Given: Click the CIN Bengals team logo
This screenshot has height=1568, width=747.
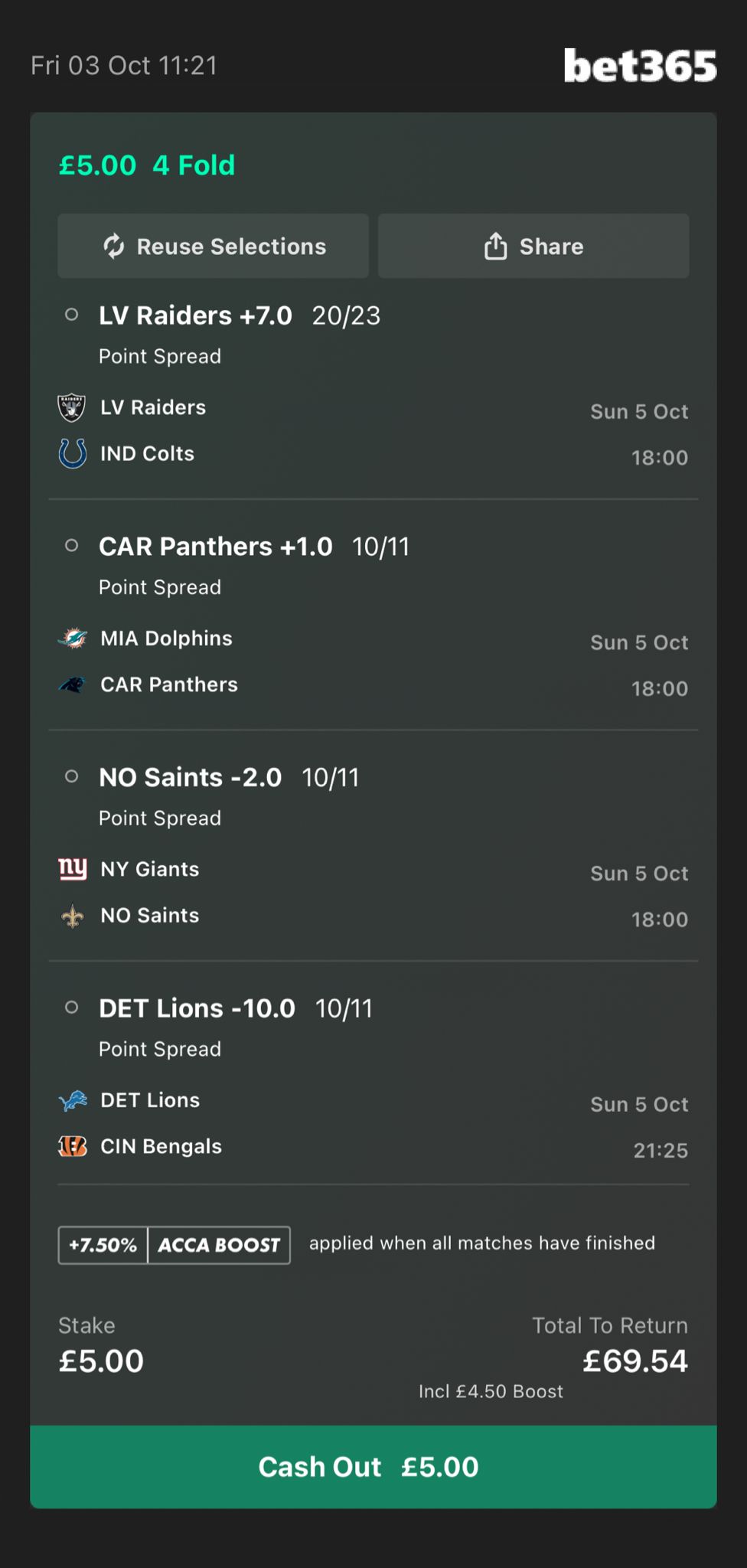Looking at the screenshot, I should pos(73,1146).
